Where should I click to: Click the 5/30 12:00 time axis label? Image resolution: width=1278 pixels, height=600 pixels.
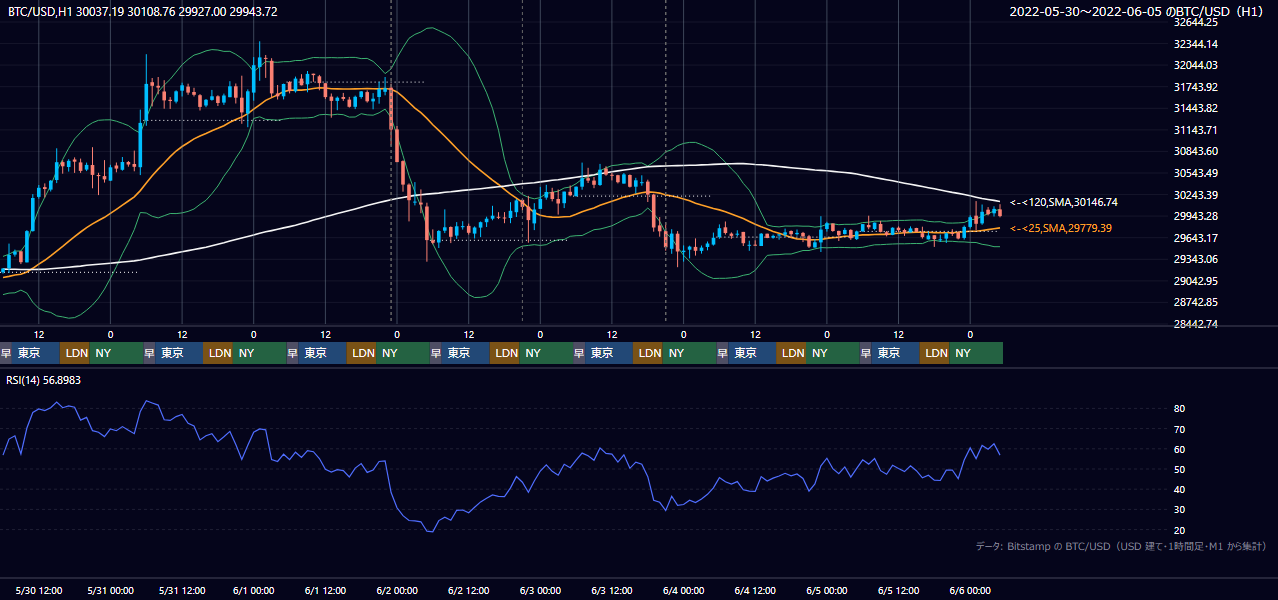(x=40, y=590)
